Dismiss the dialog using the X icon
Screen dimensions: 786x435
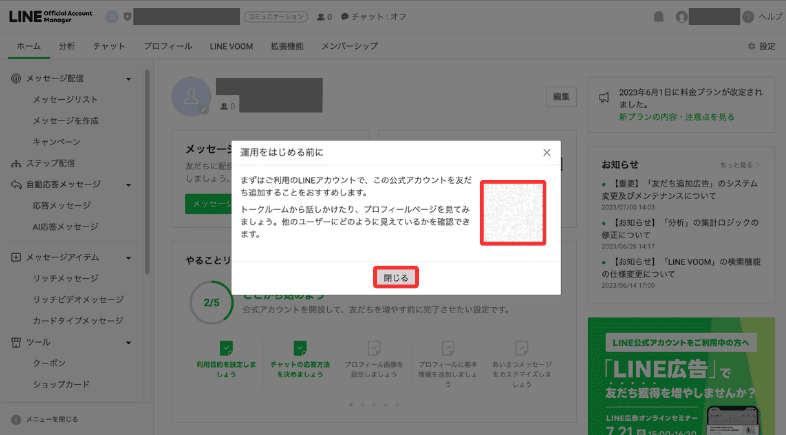(546, 152)
